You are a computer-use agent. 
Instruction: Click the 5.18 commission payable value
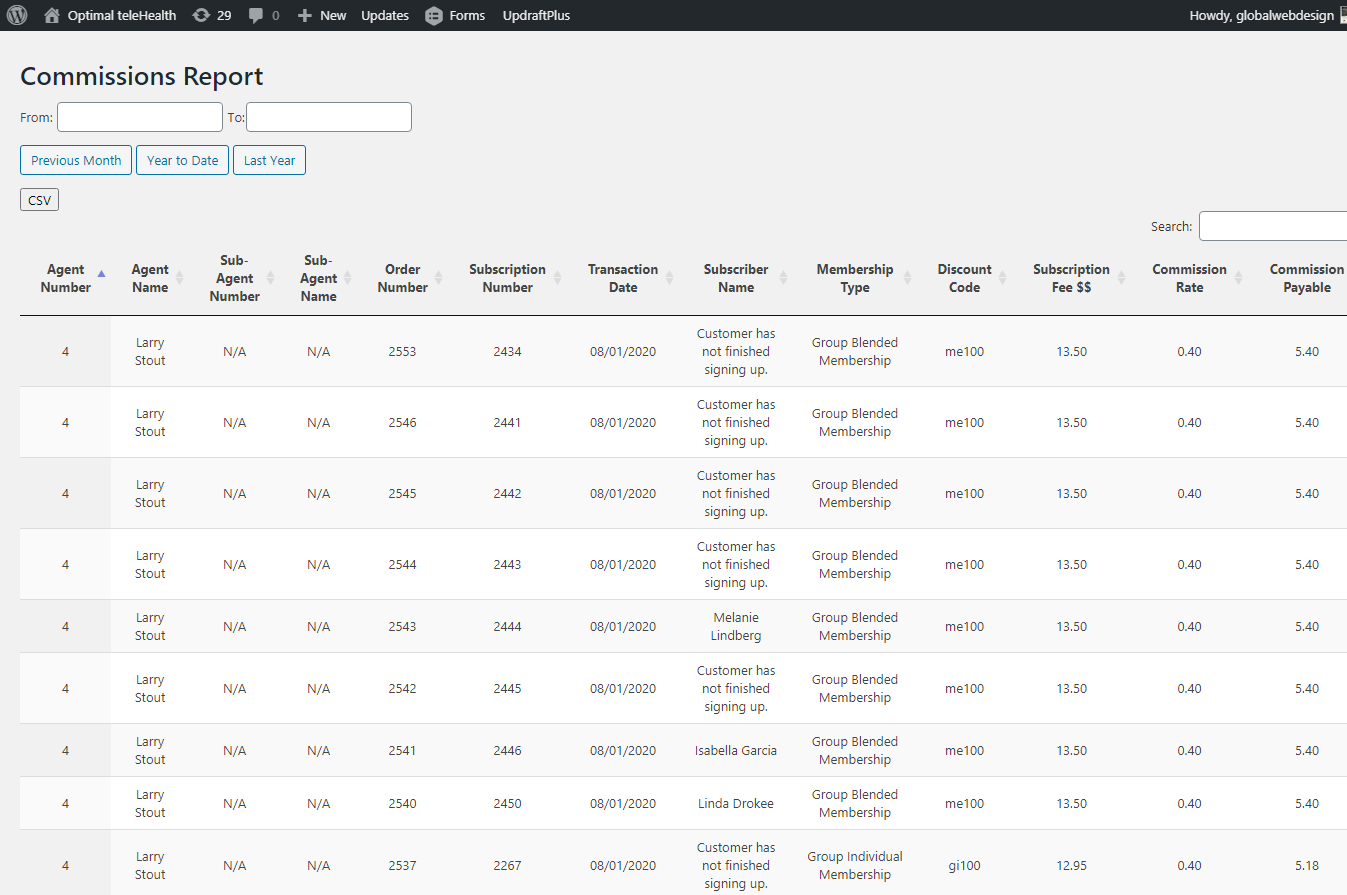1307,866
